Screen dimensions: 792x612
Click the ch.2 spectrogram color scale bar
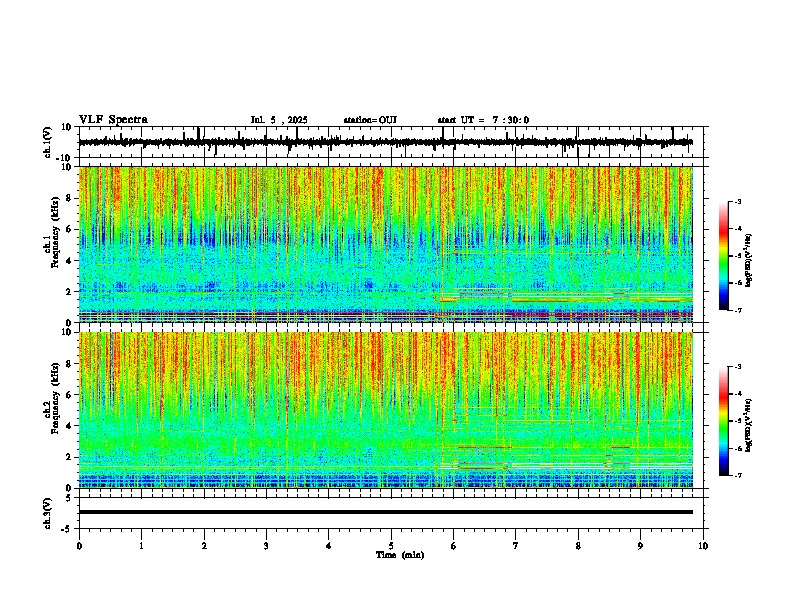pos(724,421)
